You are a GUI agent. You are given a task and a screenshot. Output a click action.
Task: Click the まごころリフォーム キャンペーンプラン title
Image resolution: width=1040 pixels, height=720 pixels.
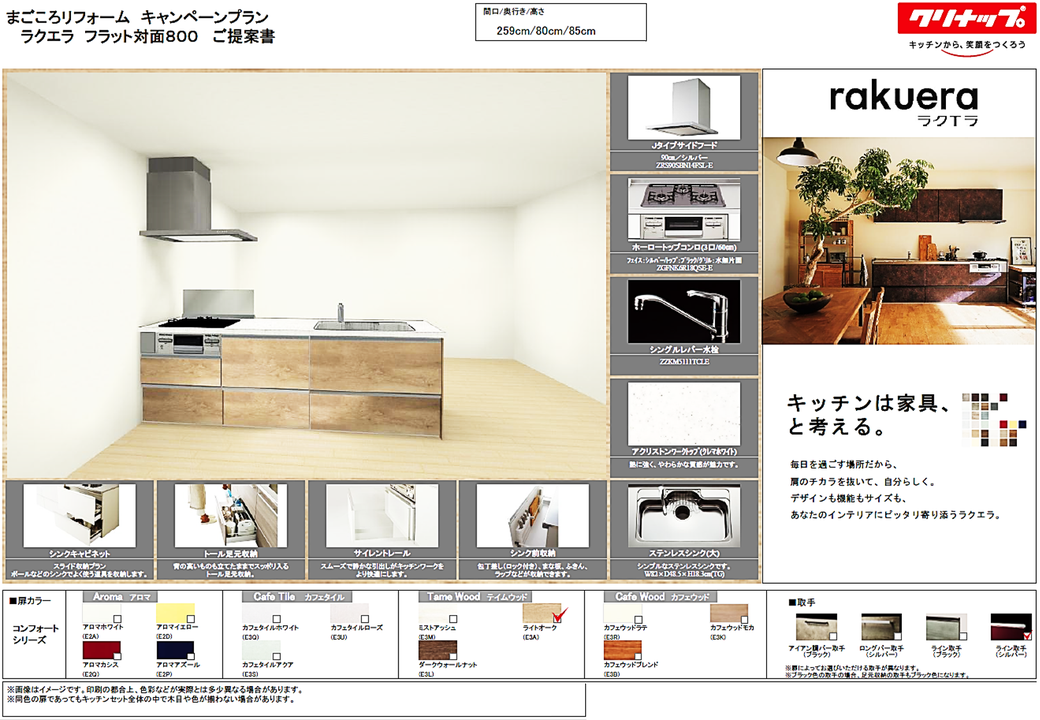click(x=137, y=17)
